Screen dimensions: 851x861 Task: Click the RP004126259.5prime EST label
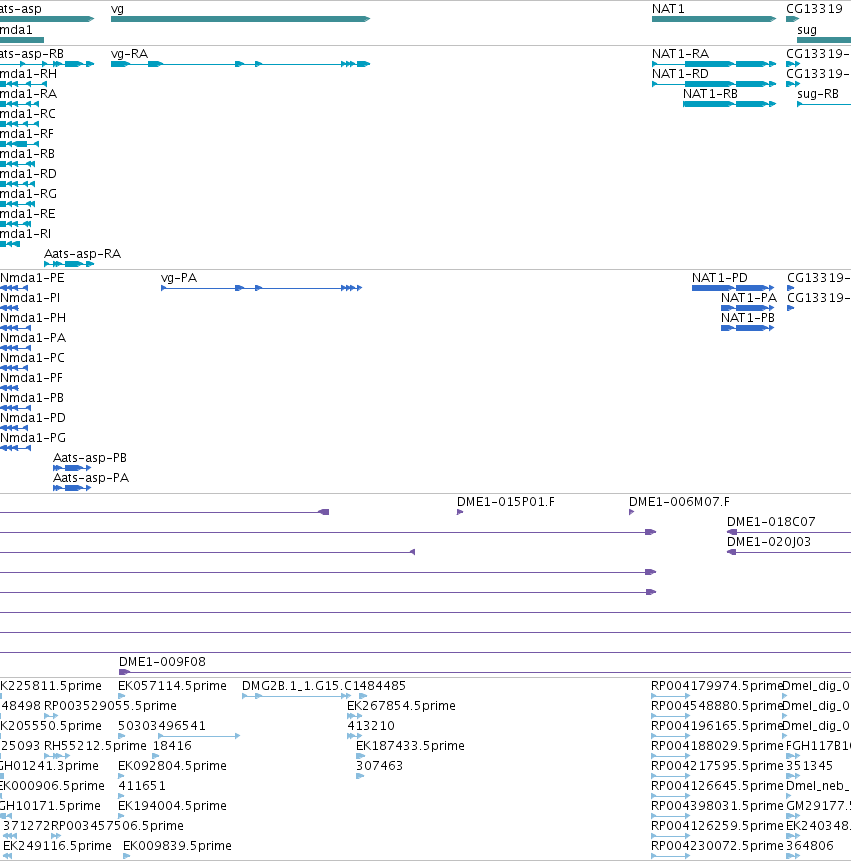pos(716,826)
